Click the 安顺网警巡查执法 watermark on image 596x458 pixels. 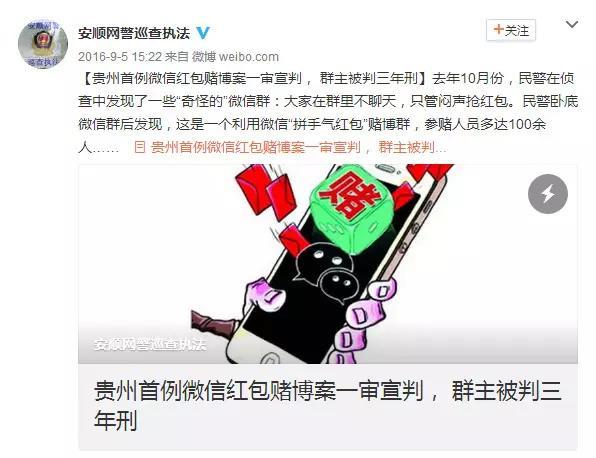[150, 344]
